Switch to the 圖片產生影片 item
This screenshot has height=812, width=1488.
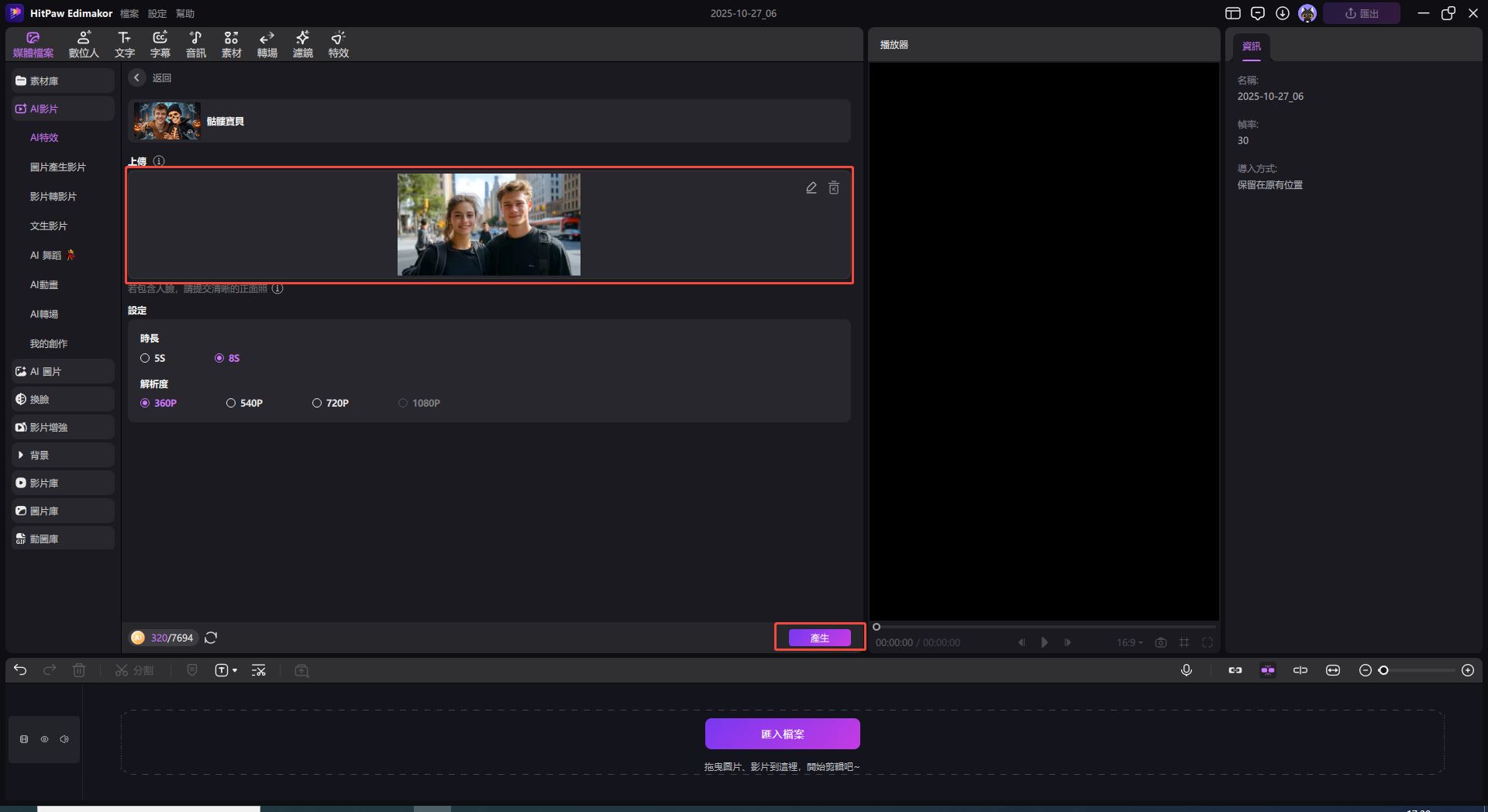tap(58, 167)
